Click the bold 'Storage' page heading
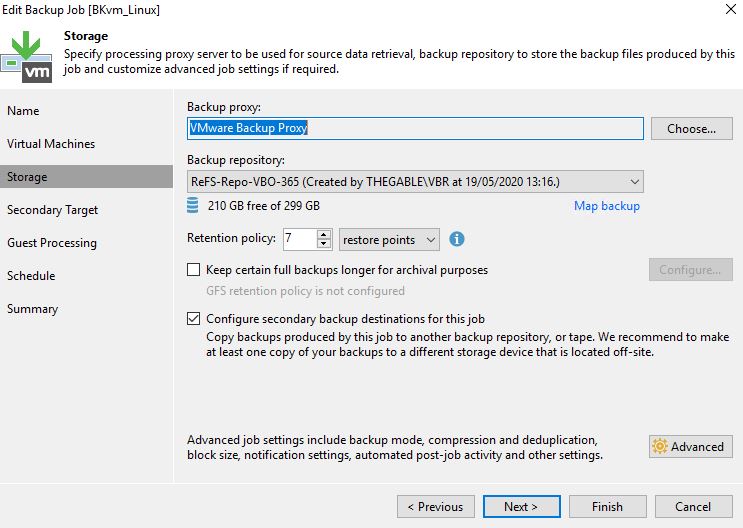 [x=86, y=36]
